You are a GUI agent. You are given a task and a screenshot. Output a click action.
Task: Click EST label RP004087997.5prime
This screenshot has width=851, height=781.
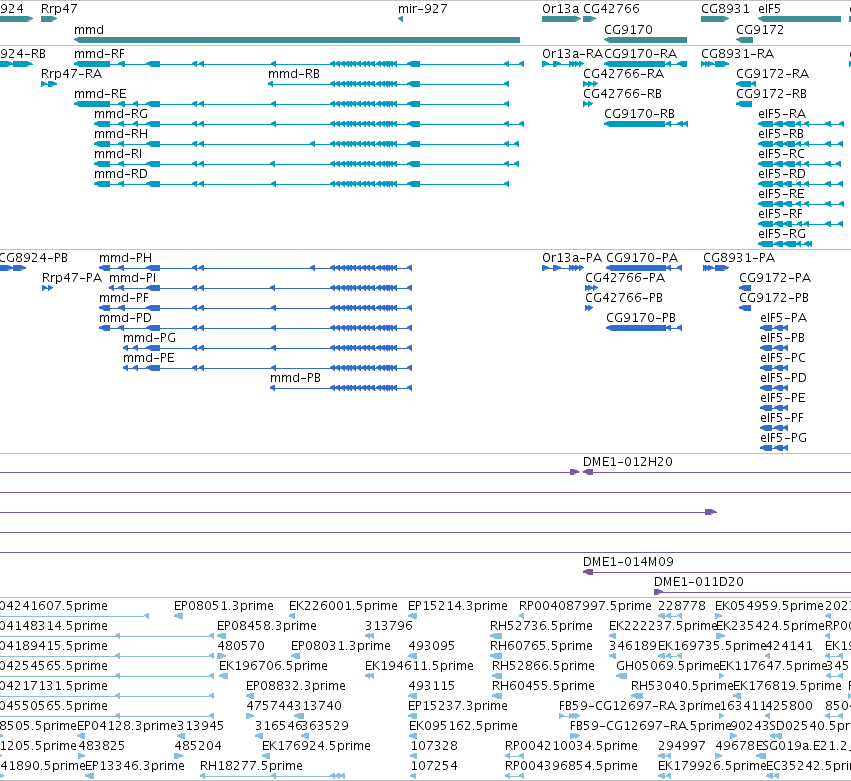(x=586, y=606)
